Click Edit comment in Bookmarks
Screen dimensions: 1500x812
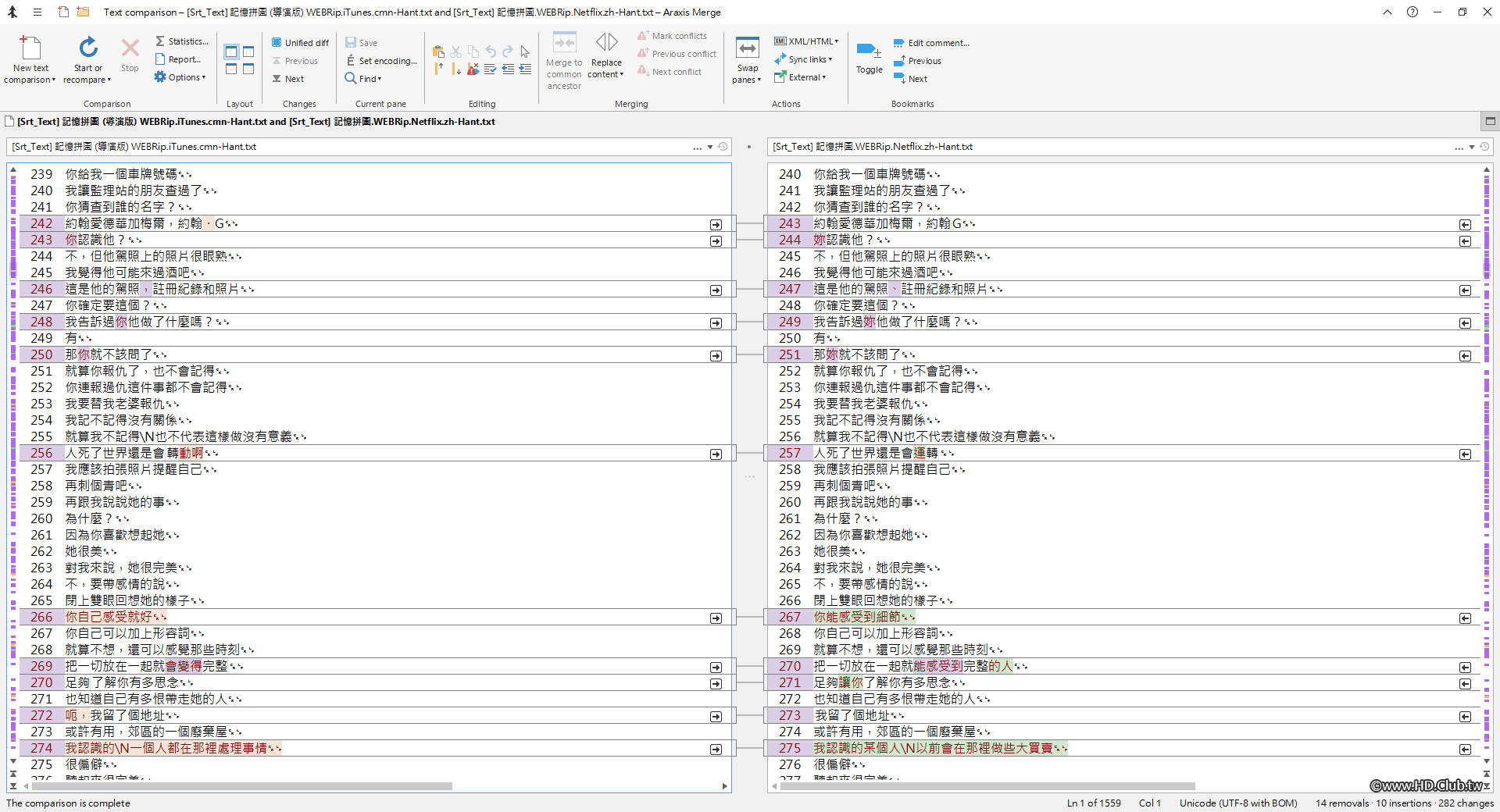933,42
